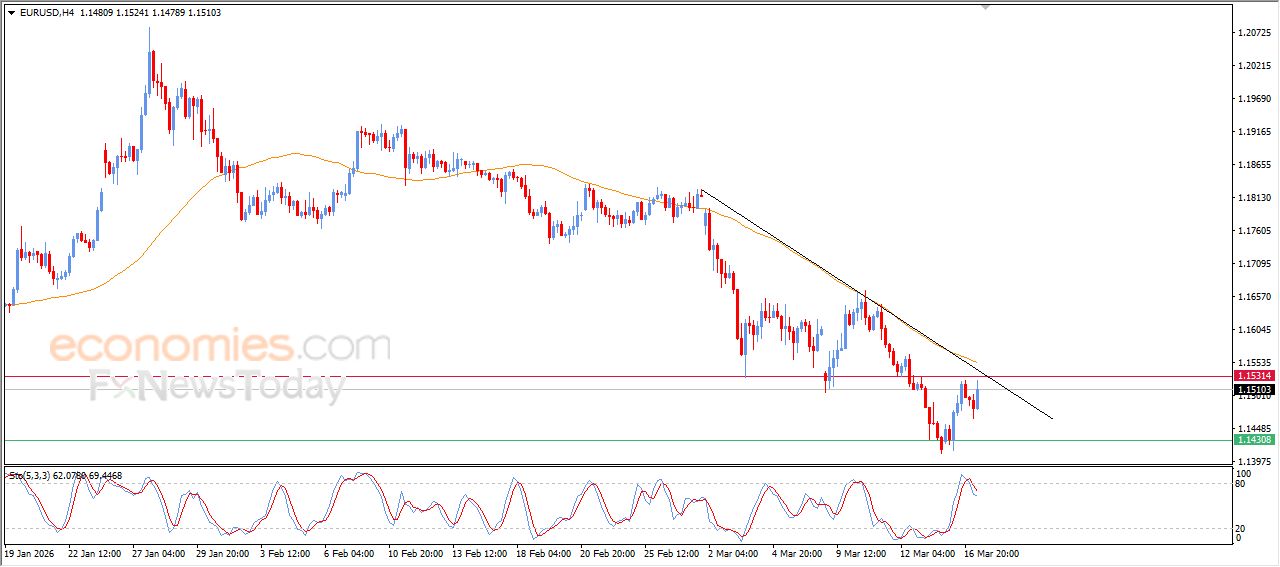Click the 20 level on stochastic scale
Image resolution: width=1280 pixels, height=567 pixels.
(x=1241, y=527)
